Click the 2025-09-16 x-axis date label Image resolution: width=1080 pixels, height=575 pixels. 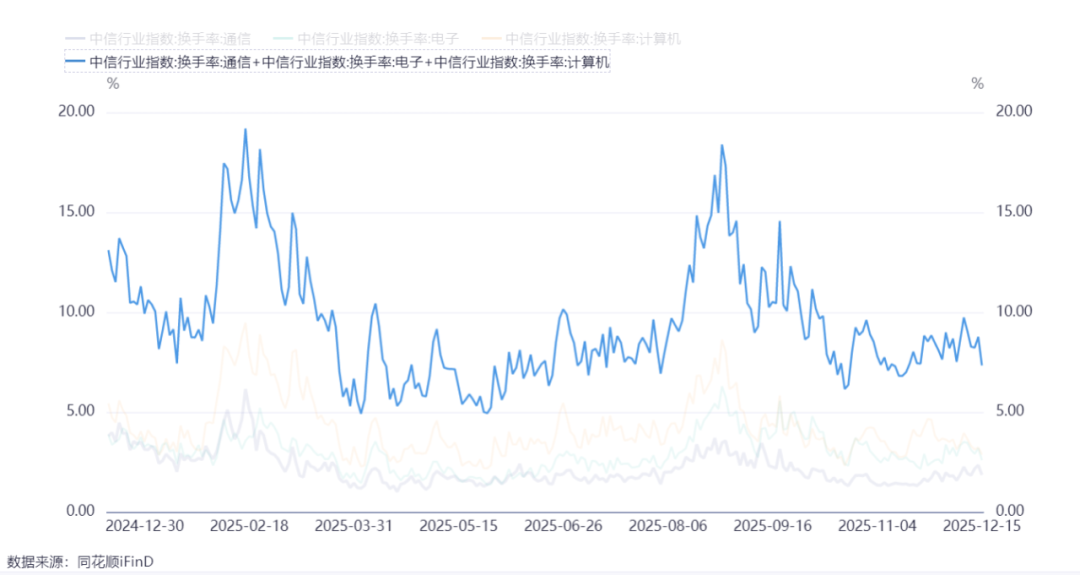coord(773,526)
